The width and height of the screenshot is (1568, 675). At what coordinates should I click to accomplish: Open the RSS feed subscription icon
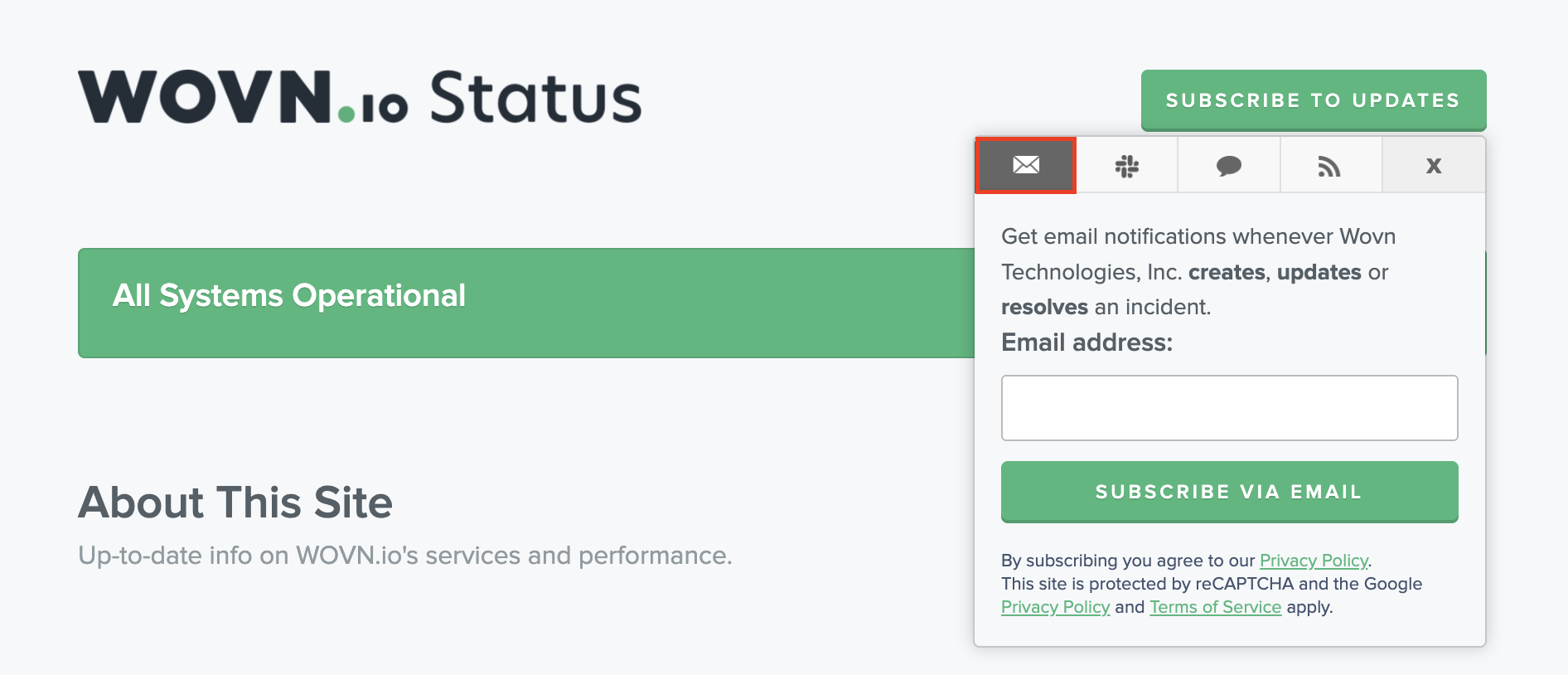[1330, 166]
